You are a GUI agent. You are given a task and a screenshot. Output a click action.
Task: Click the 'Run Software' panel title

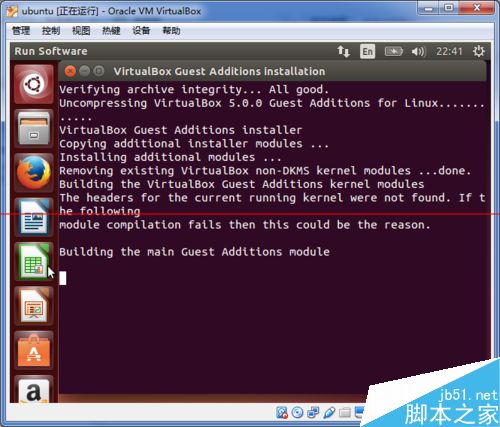[51, 51]
